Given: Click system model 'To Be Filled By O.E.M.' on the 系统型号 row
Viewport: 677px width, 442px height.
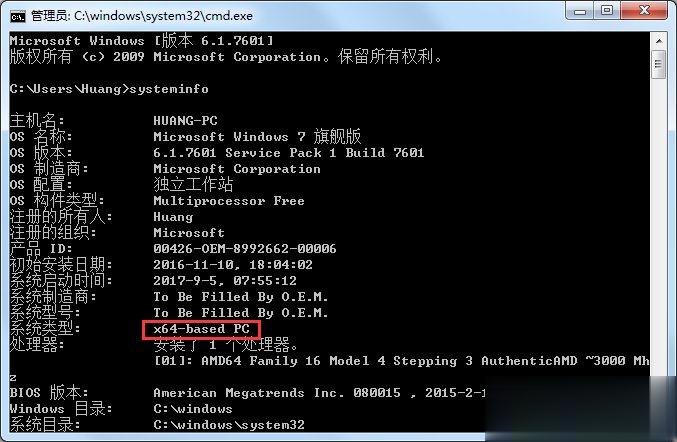Looking at the screenshot, I should point(241,313).
